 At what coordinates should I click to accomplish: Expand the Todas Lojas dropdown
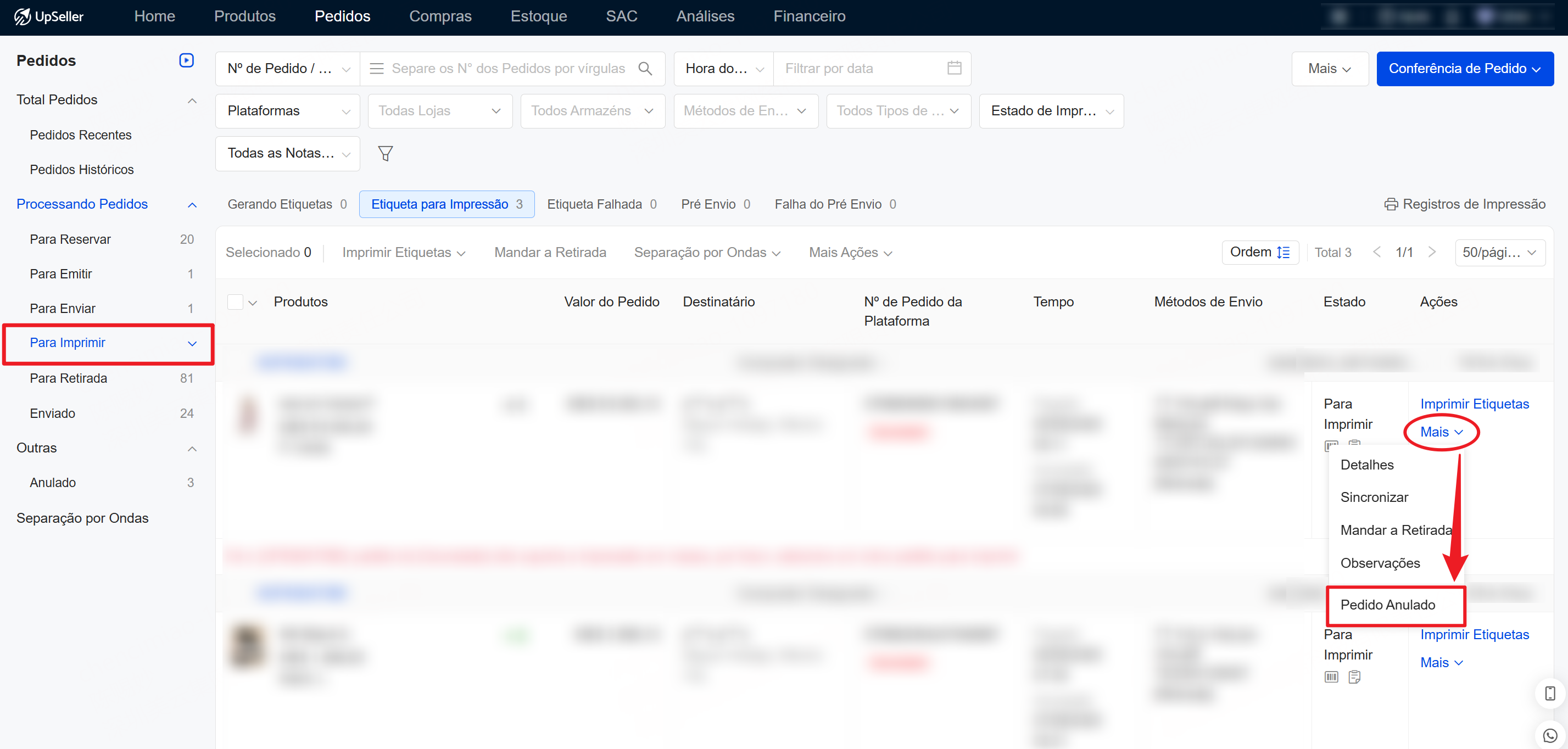coord(439,111)
